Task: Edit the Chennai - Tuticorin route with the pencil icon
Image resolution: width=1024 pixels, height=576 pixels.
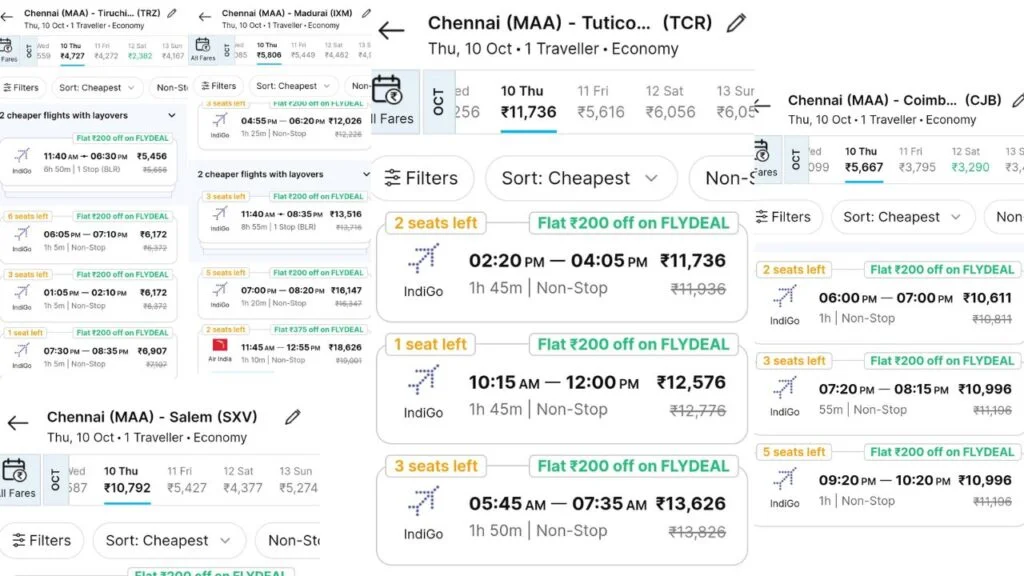Action: [x=736, y=23]
